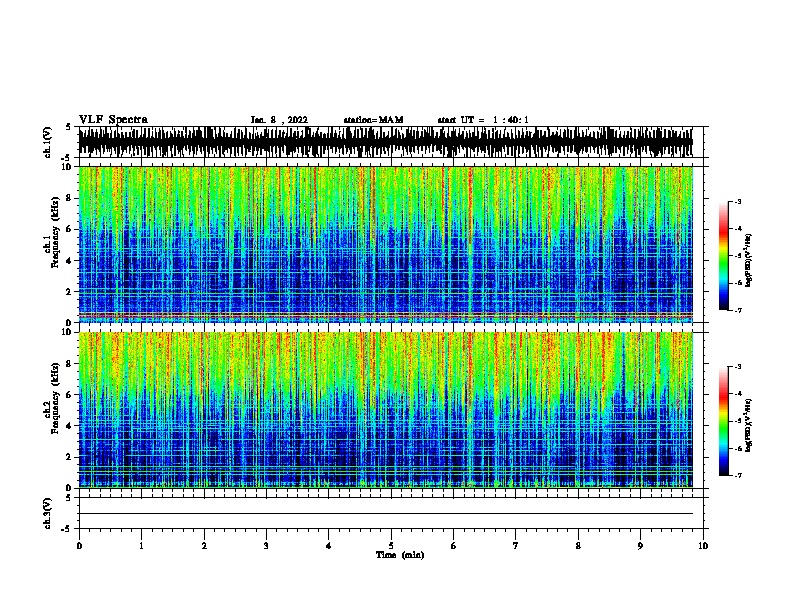Image resolution: width=792 pixels, height=612 pixels.
Task: Select the "start UT = 1 : 40: 1" text
Action: click(x=483, y=120)
